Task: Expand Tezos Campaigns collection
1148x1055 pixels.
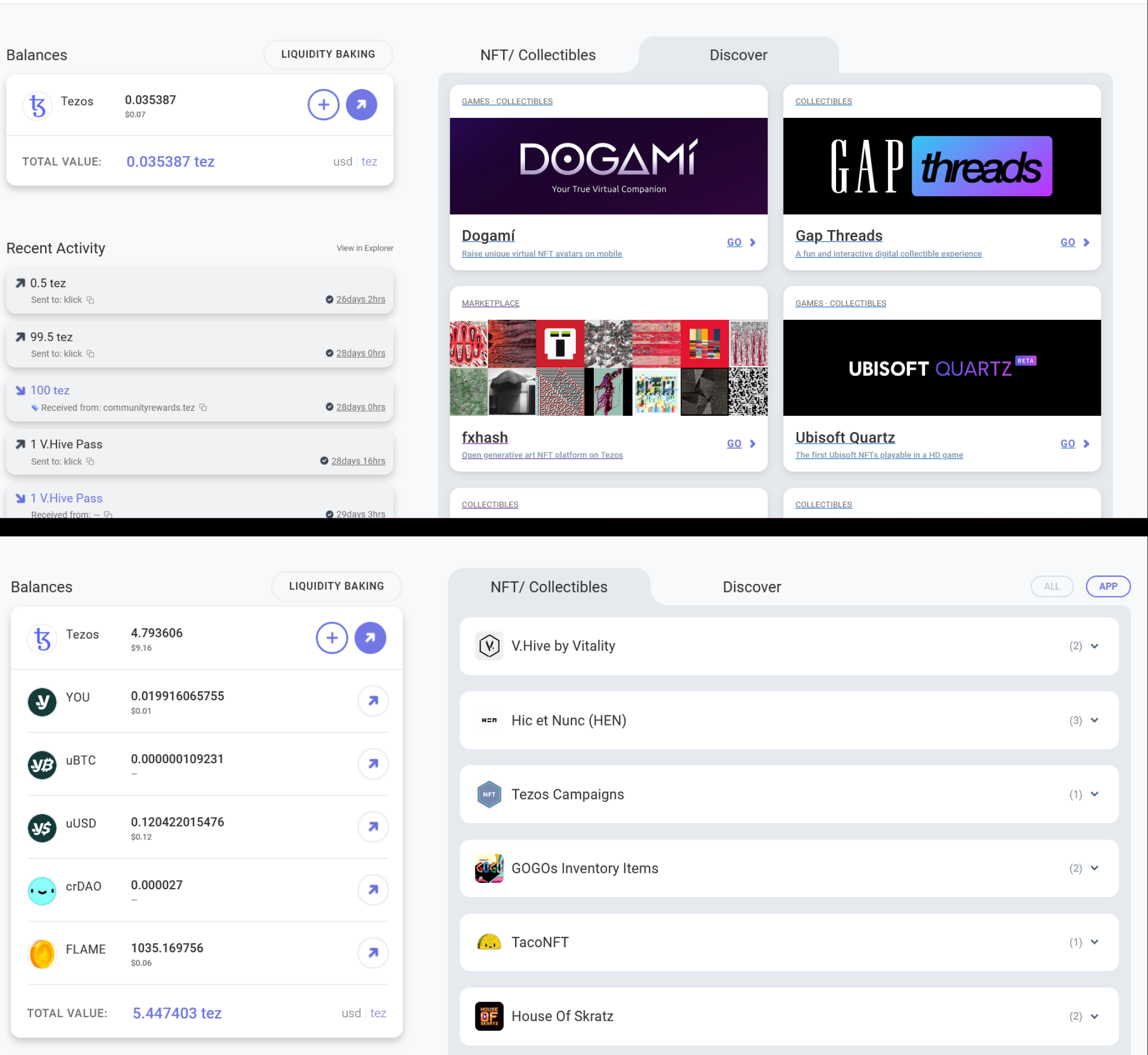Action: [x=1094, y=794]
